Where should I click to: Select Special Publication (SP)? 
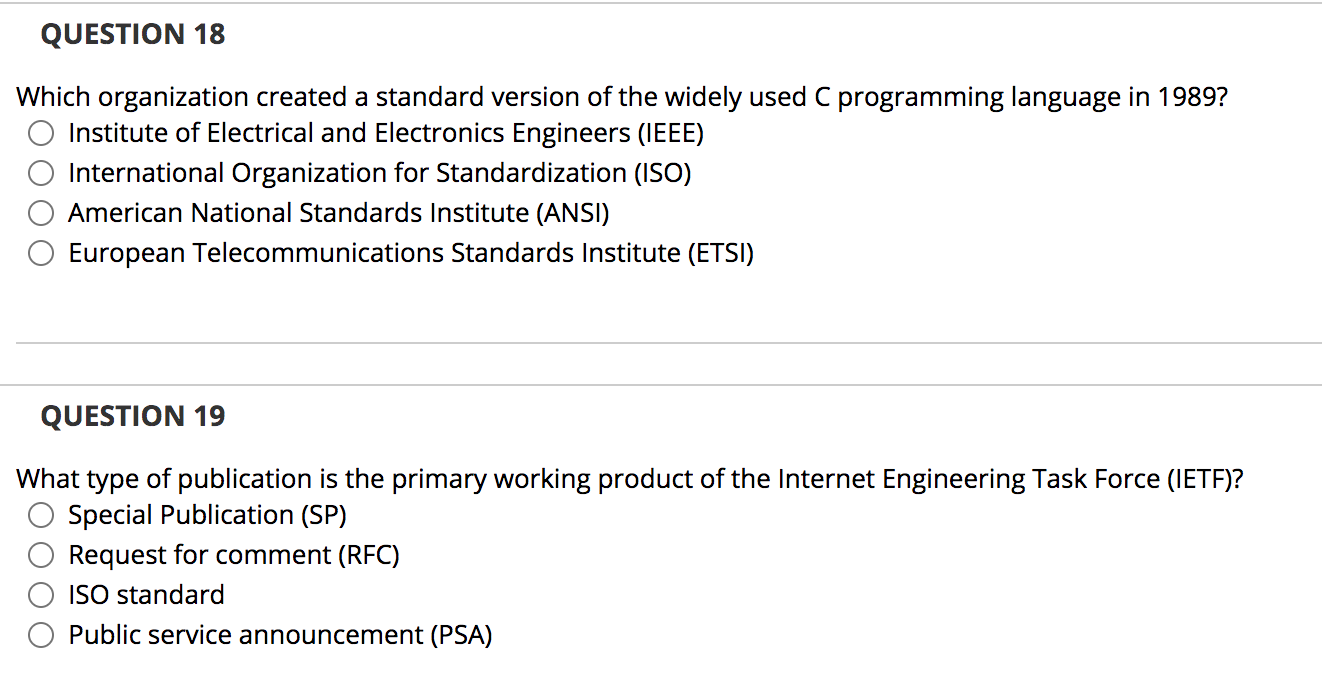point(40,515)
